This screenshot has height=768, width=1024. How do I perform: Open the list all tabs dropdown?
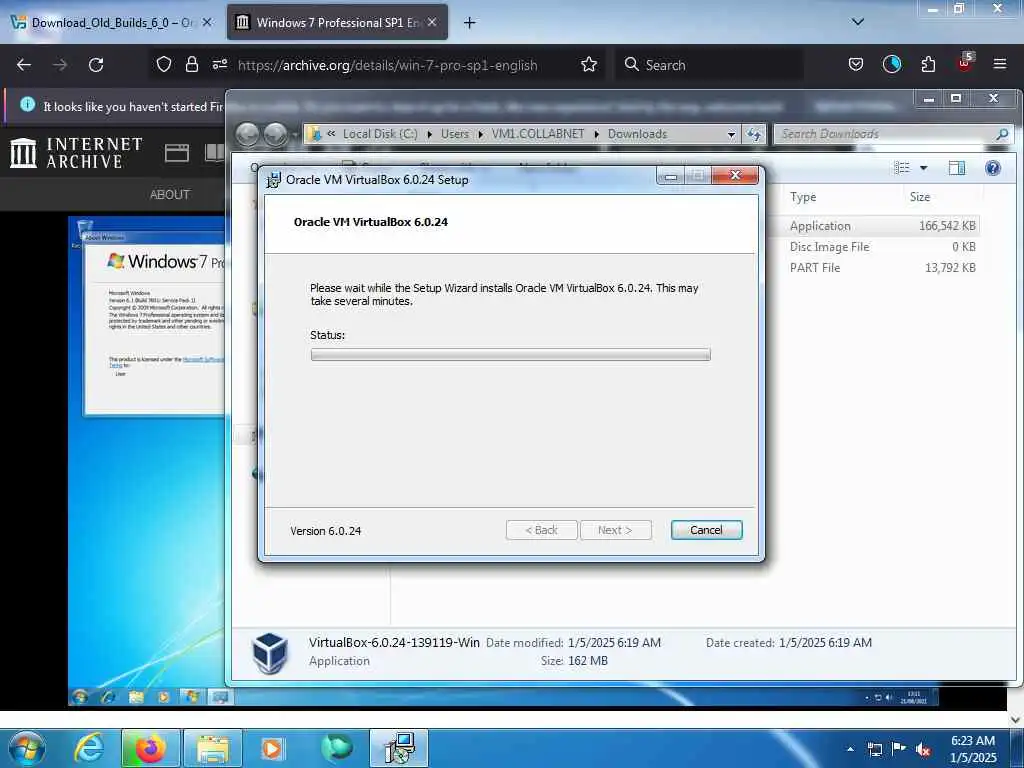pos(858,22)
